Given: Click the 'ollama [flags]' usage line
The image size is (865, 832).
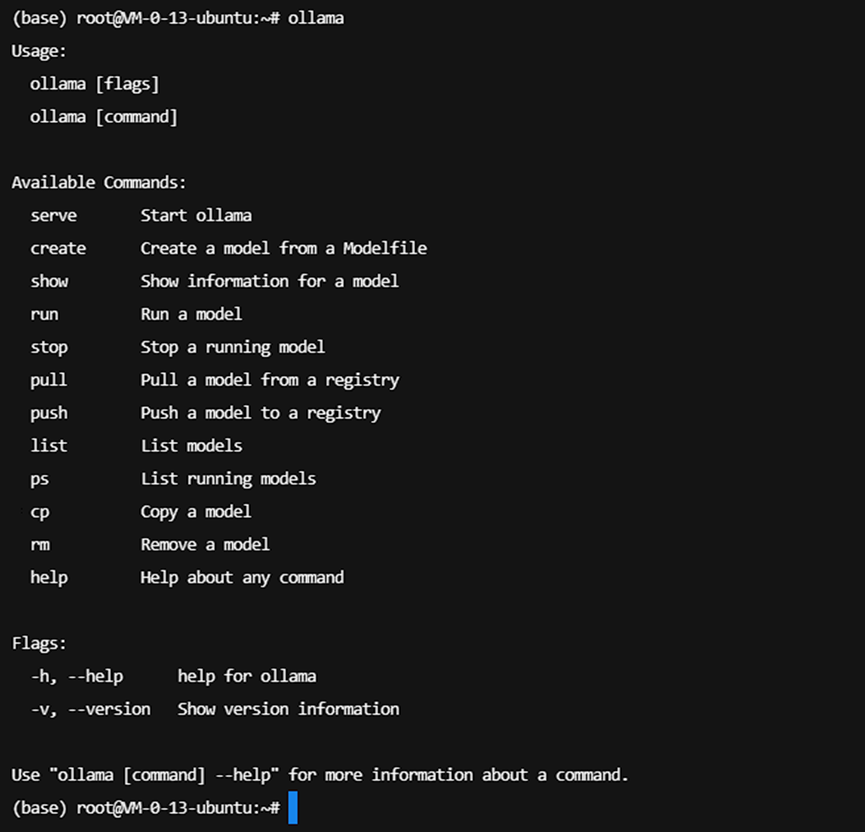Looking at the screenshot, I should (x=94, y=84).
